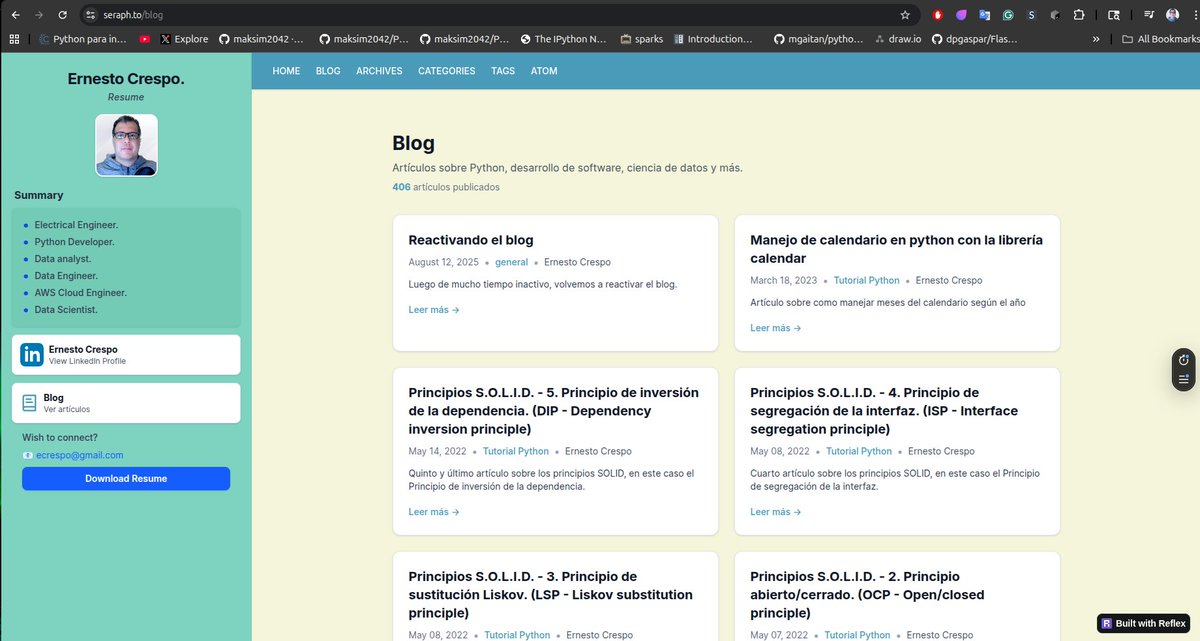The image size is (1200, 641).
Task: Open TAGS in the navigation bar
Action: pos(503,71)
